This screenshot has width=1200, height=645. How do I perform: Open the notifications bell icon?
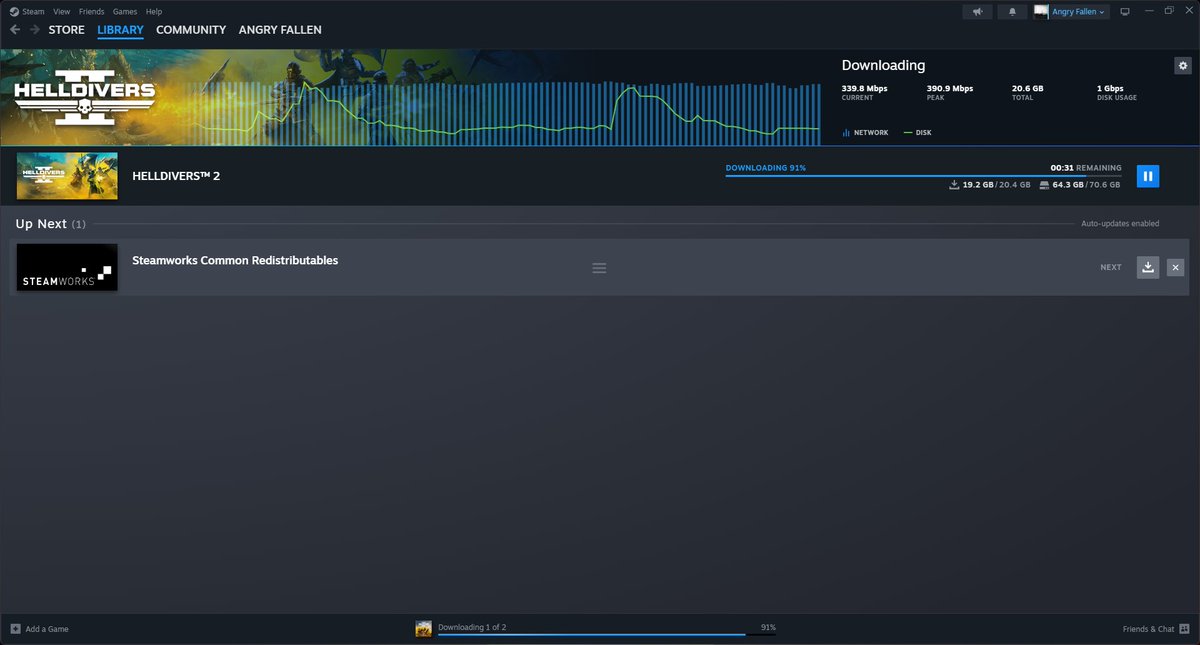1012,12
